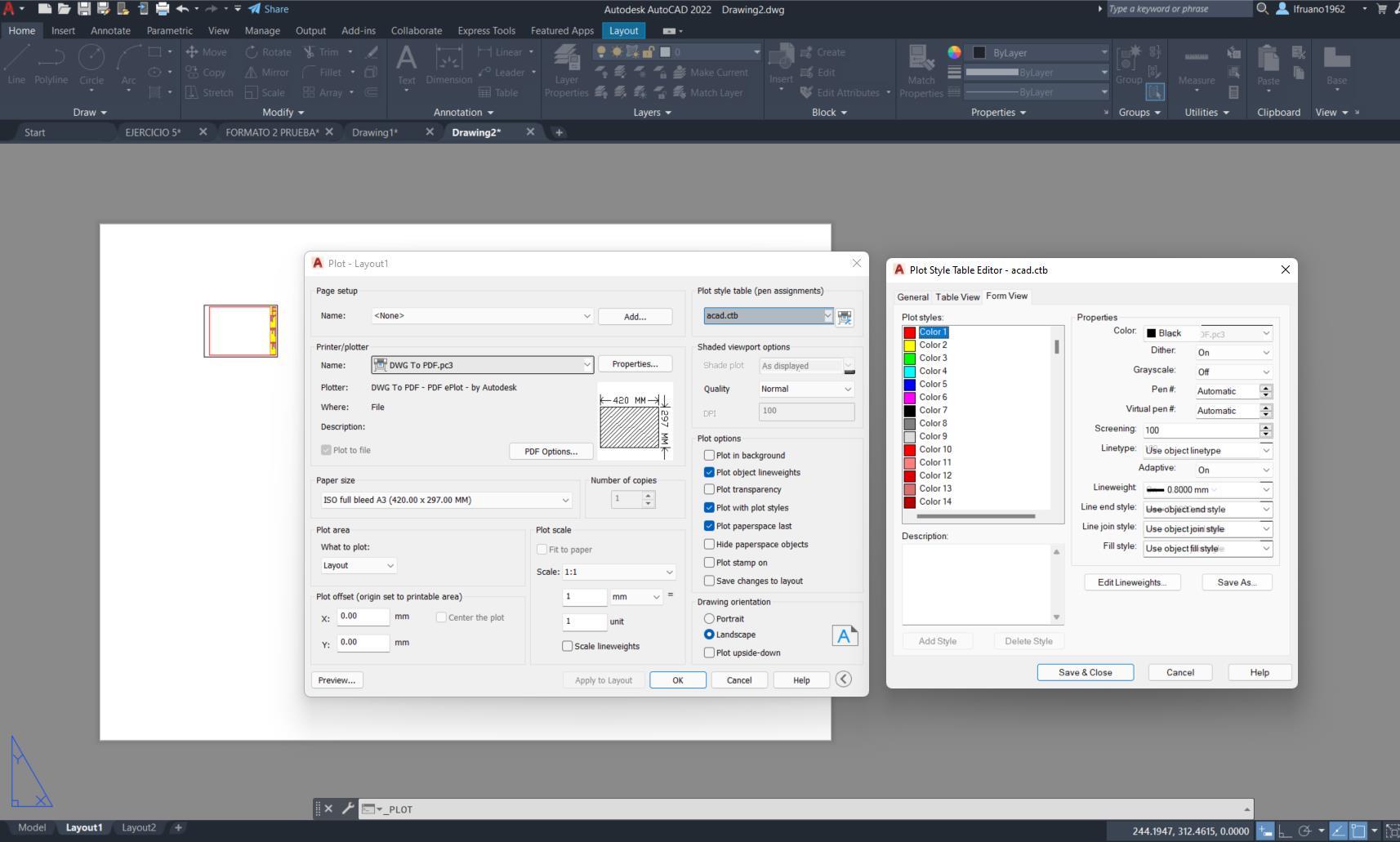Select the Polyline drawing tool

click(x=51, y=65)
